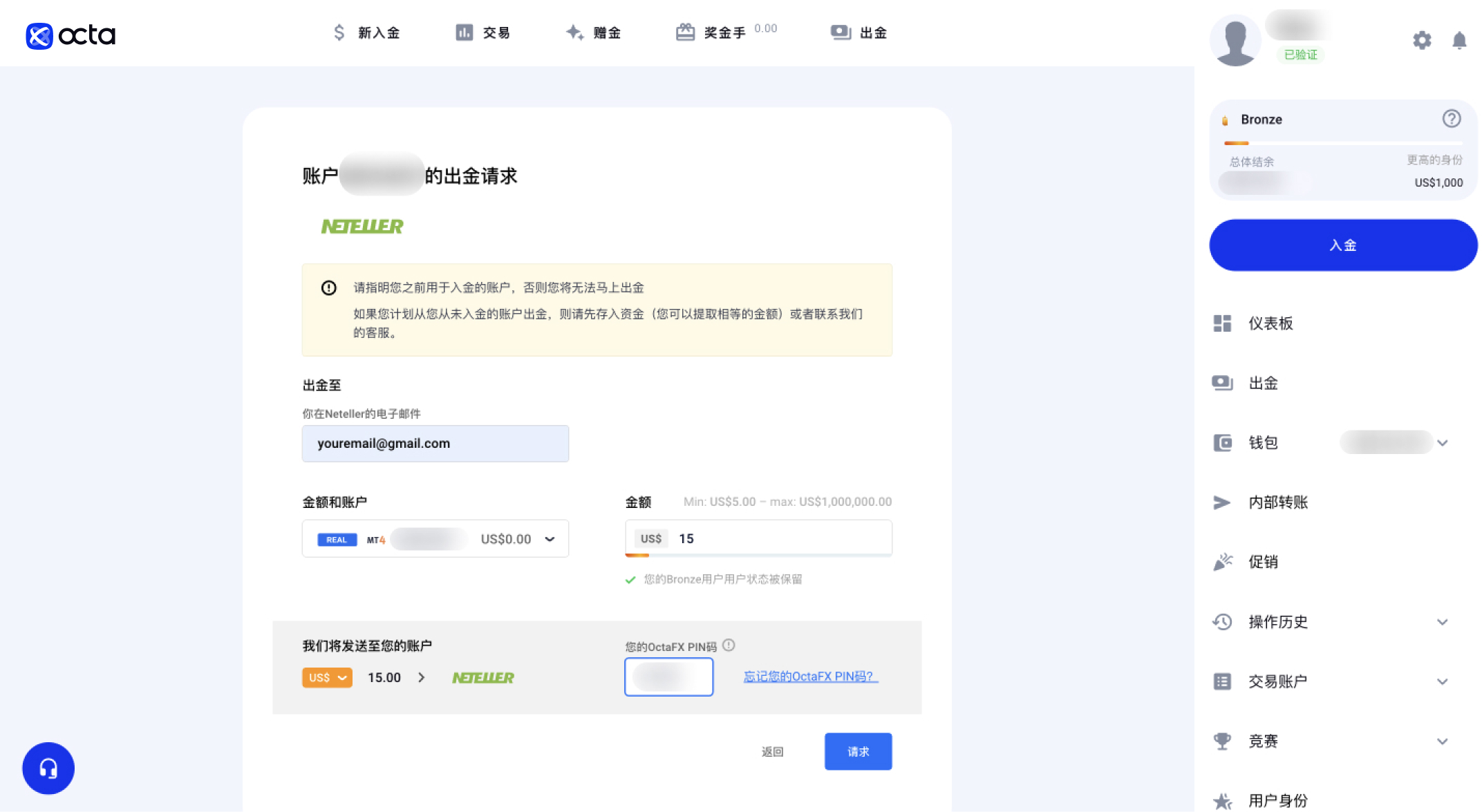Open 奖金手 in top navigation
This screenshot has height=812, width=1482.
[724, 32]
